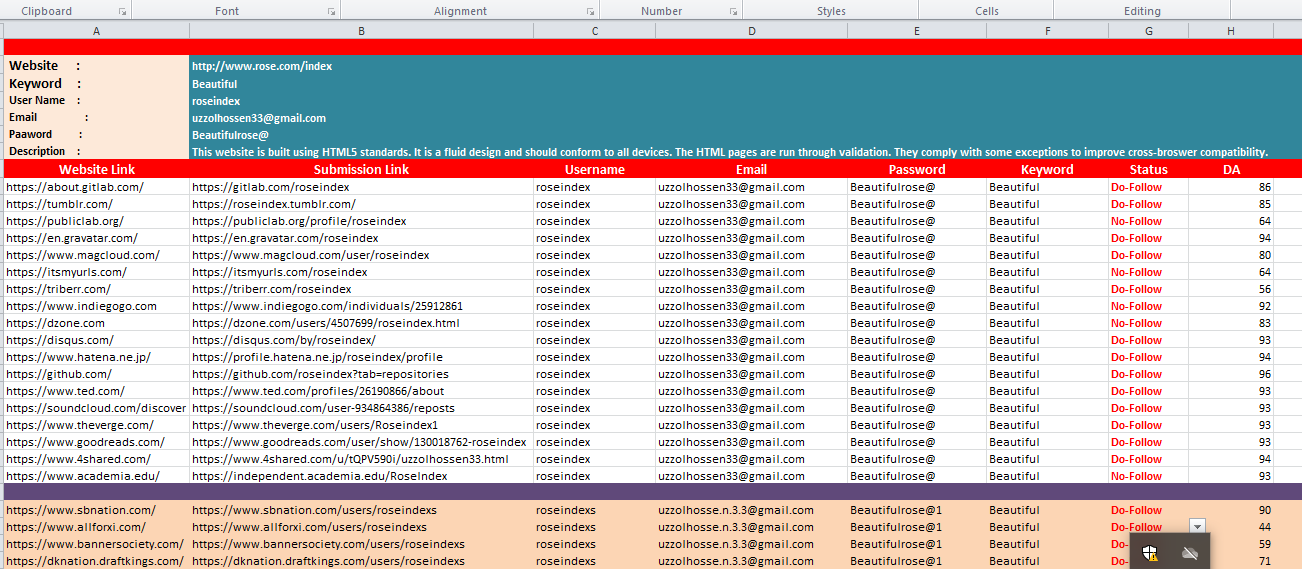Select https://www.bannersociety.com/ website cell
This screenshot has width=1302, height=569.
pos(96,544)
